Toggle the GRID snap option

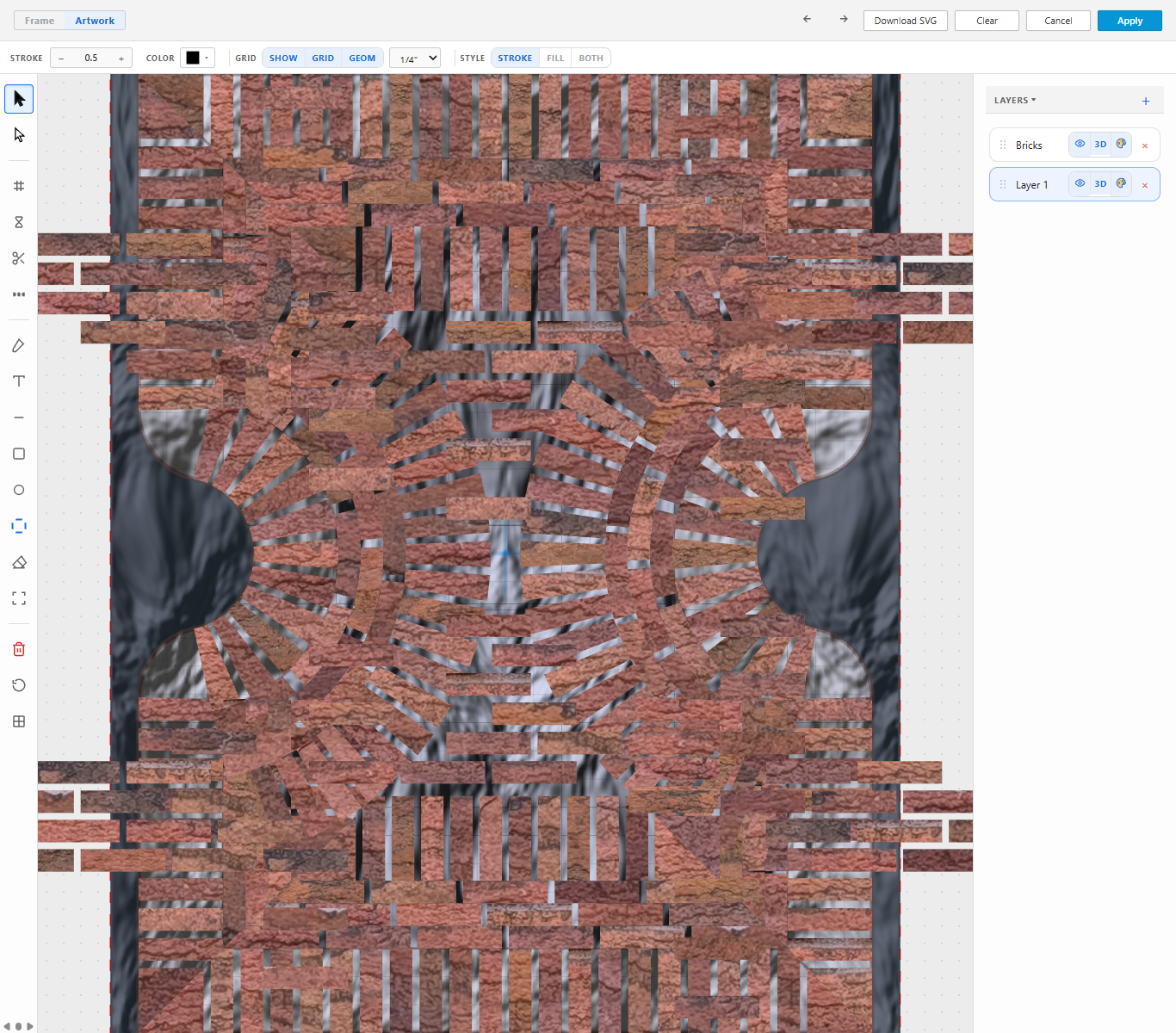point(323,58)
